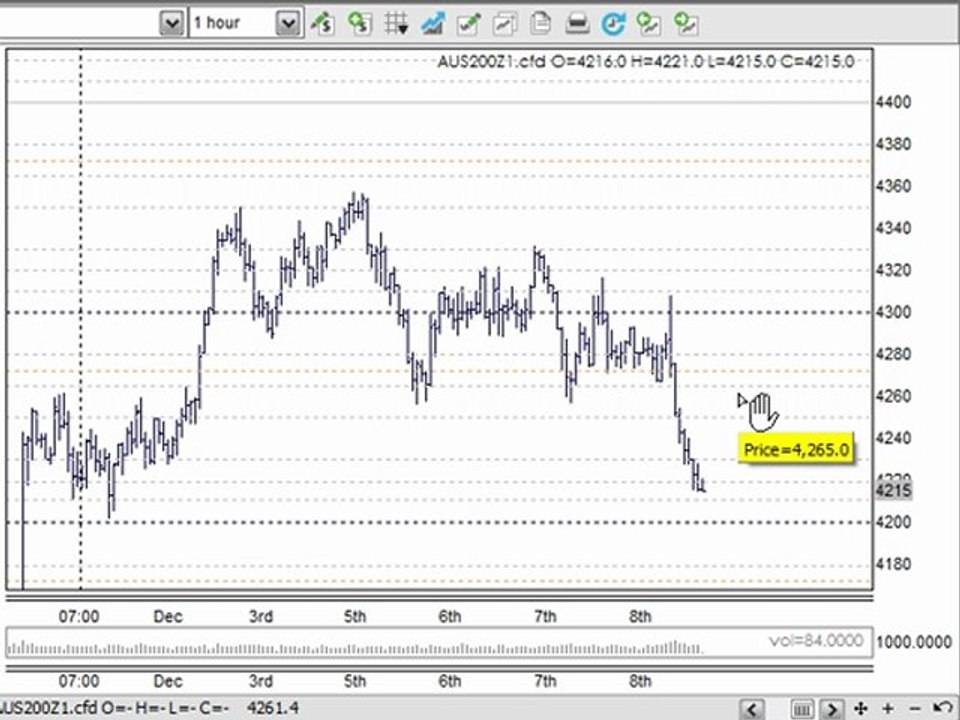Viewport: 960px width, 720px height.
Task: Click the checkmark pencil chart icon
Action: point(469,23)
